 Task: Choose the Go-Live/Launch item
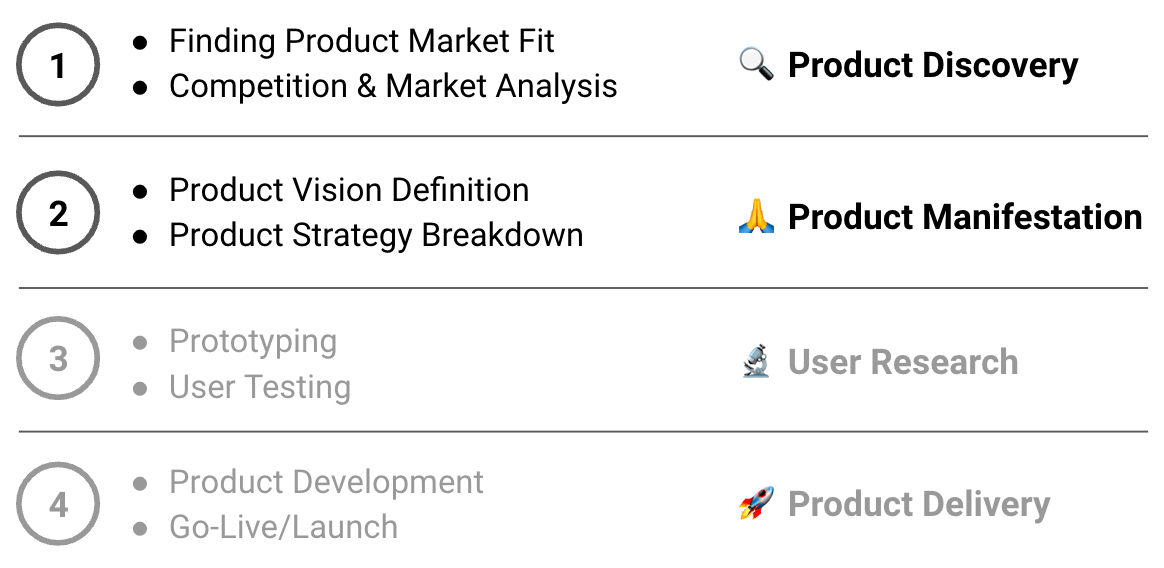[283, 527]
